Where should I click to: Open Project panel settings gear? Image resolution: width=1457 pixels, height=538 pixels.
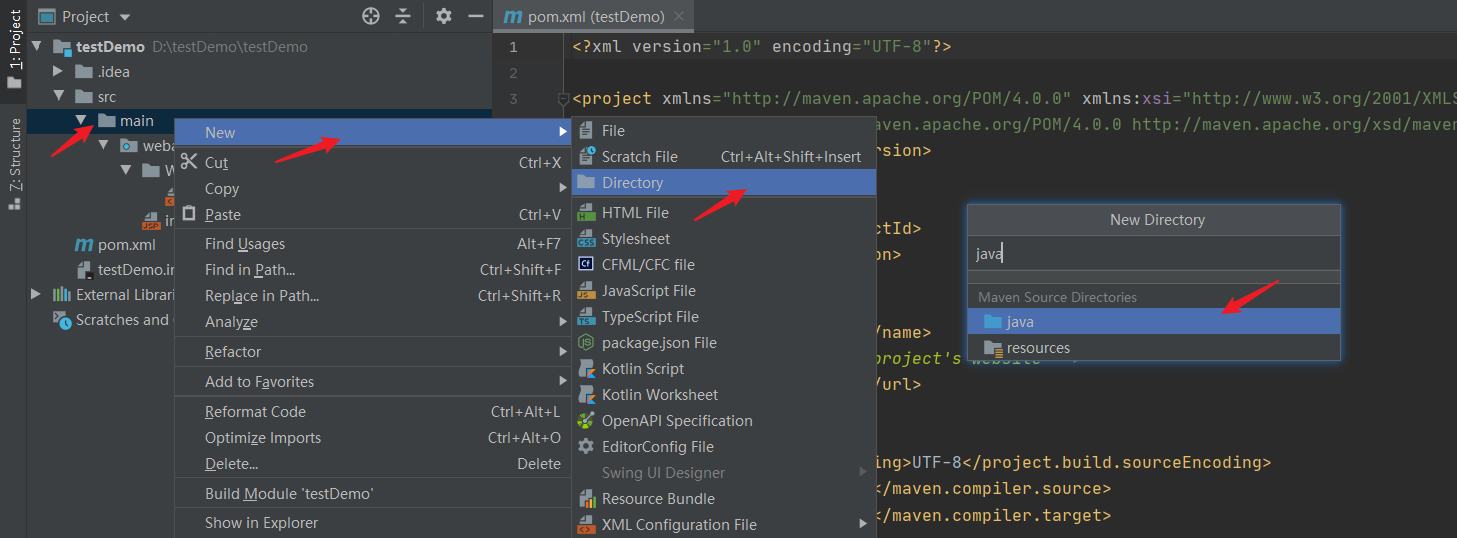(444, 16)
